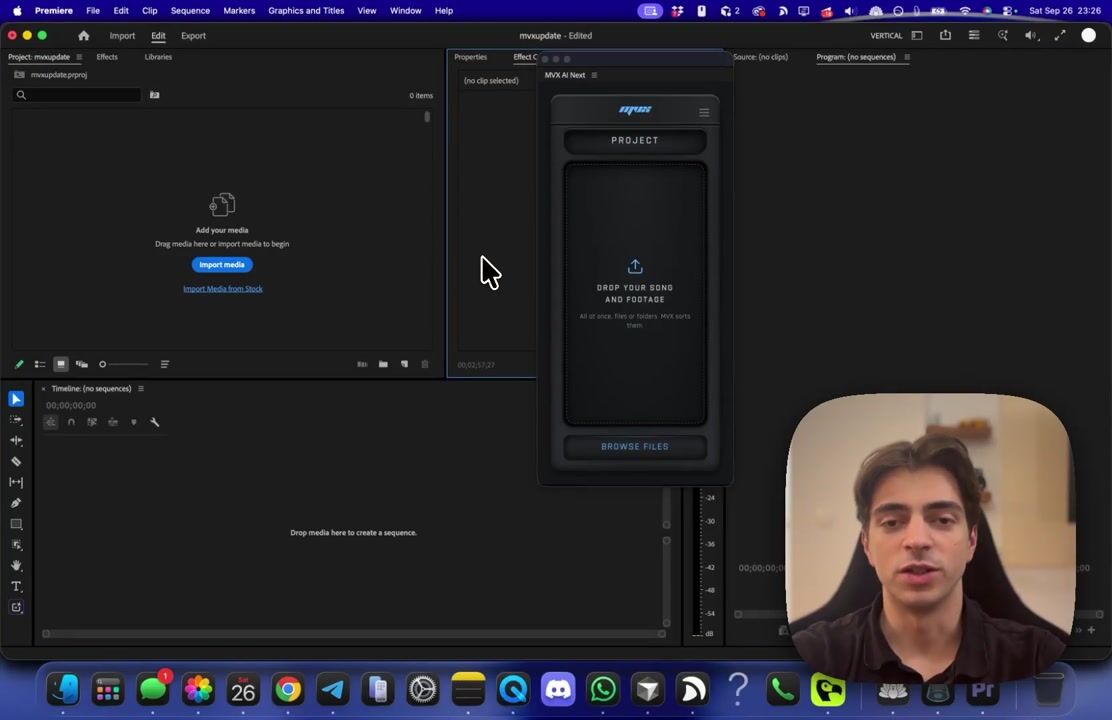The image size is (1112, 720).
Task: Open the Timeline panel menu
Action: coord(140,389)
